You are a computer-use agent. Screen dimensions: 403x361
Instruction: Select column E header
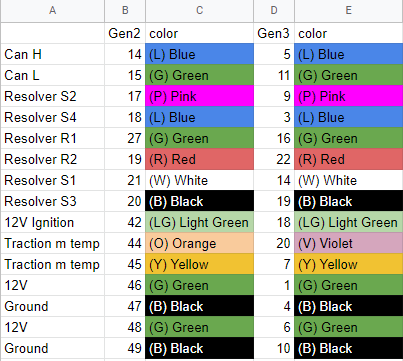click(349, 11)
